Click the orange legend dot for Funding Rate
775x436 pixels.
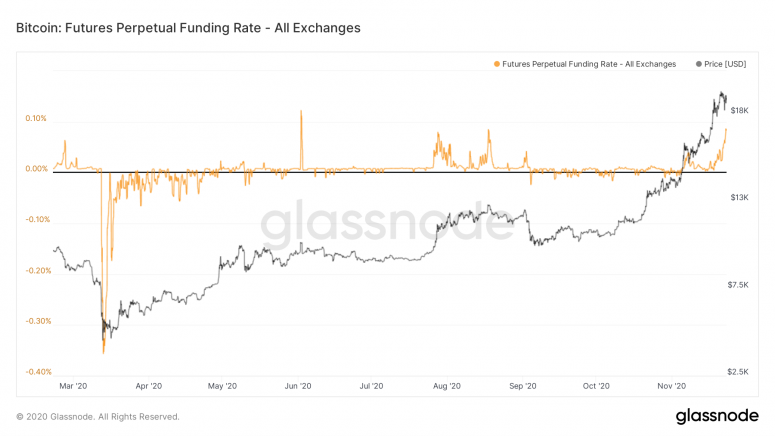[x=497, y=64]
